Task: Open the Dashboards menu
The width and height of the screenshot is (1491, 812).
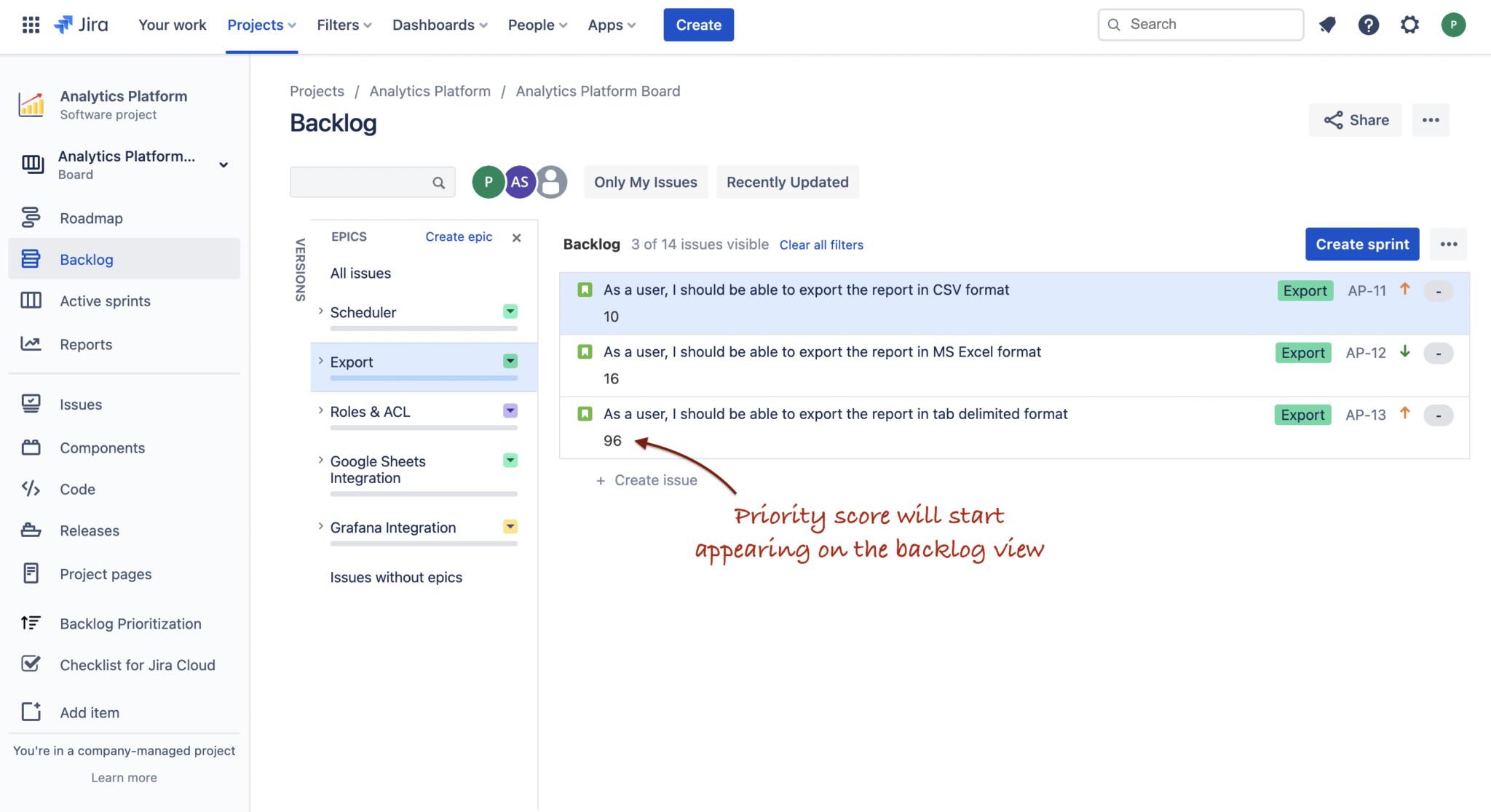Action: tap(440, 25)
